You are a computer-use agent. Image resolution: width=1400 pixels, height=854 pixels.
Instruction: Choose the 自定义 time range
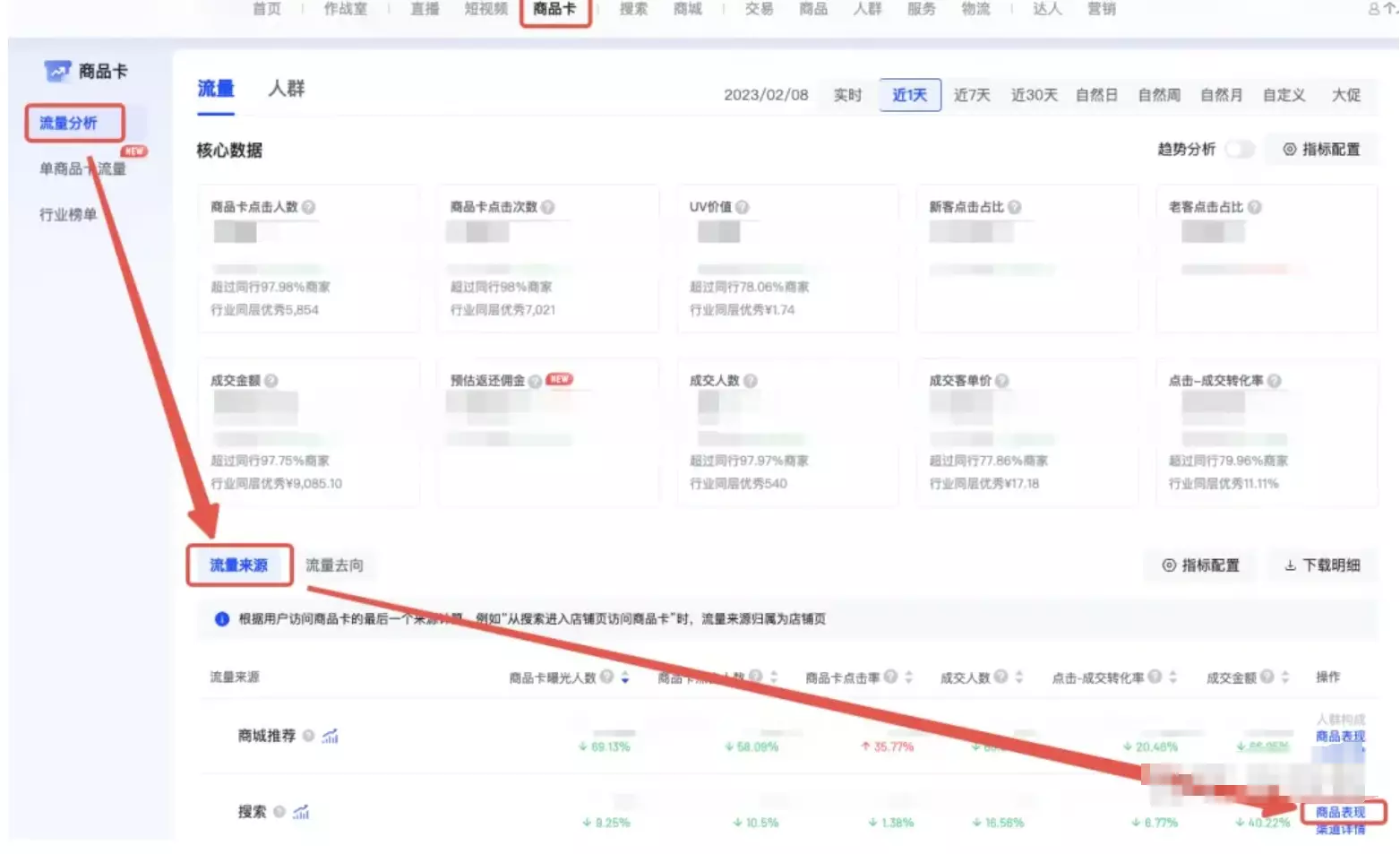(1284, 95)
